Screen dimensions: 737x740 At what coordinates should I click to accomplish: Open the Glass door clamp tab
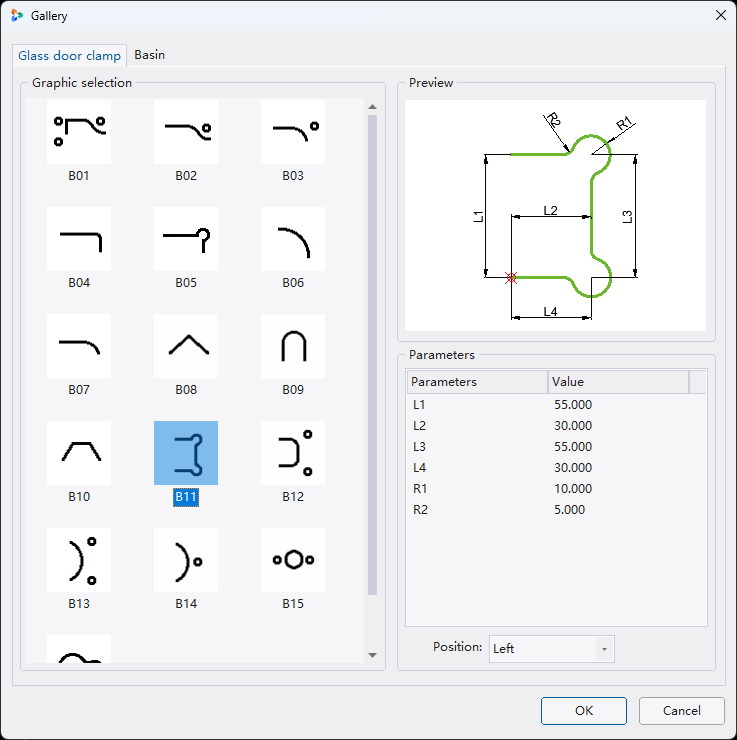[x=69, y=56]
